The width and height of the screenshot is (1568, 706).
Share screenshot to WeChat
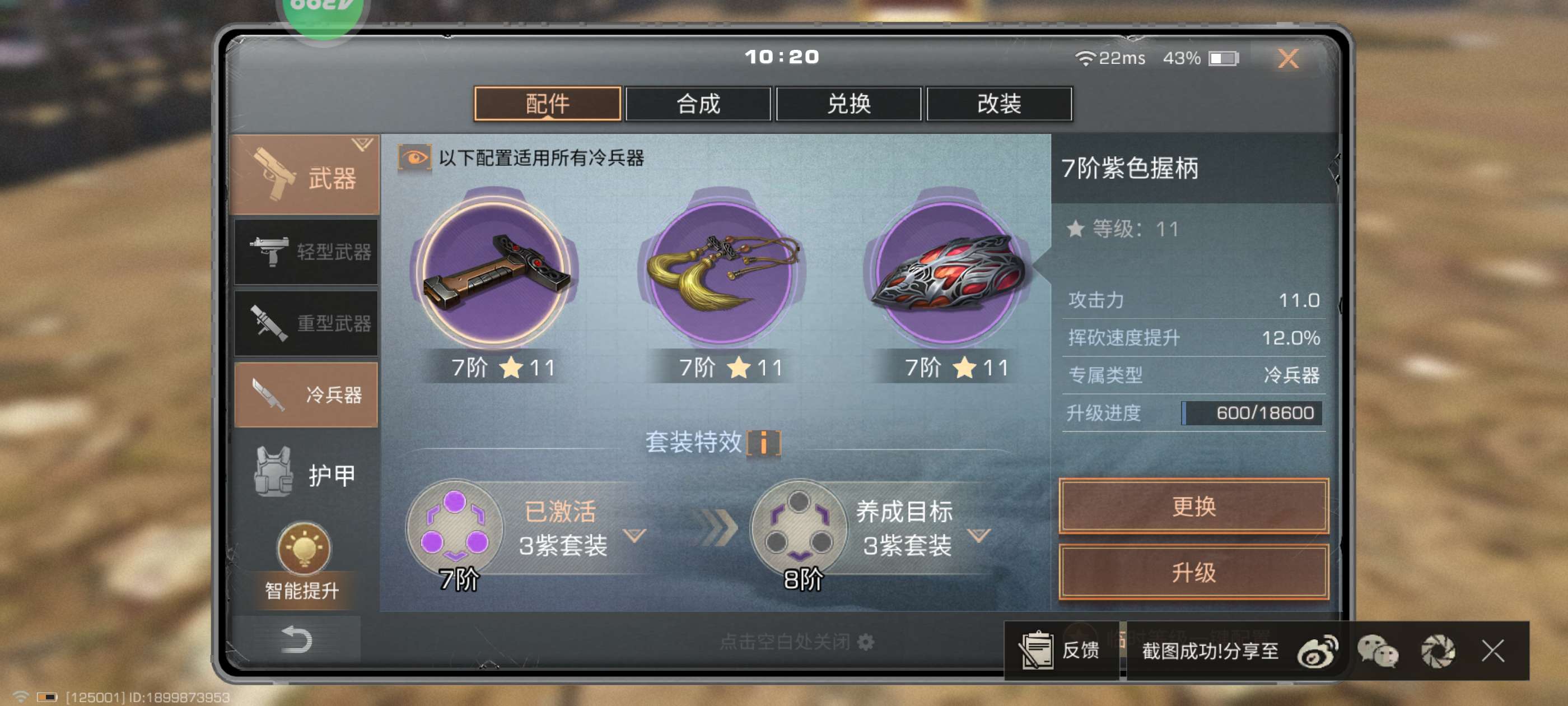tap(1378, 651)
